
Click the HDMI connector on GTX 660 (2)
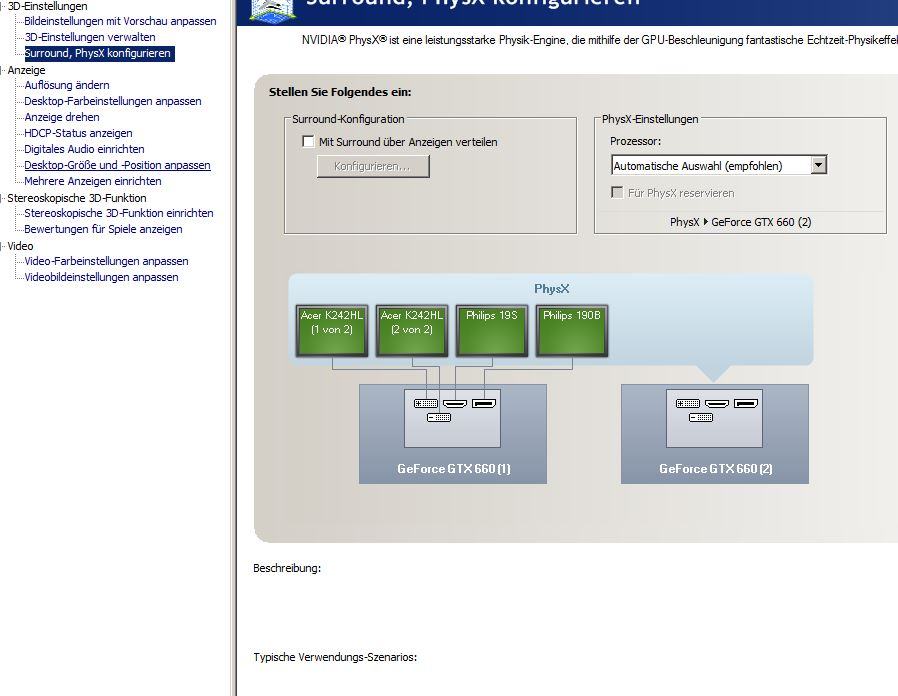(717, 404)
